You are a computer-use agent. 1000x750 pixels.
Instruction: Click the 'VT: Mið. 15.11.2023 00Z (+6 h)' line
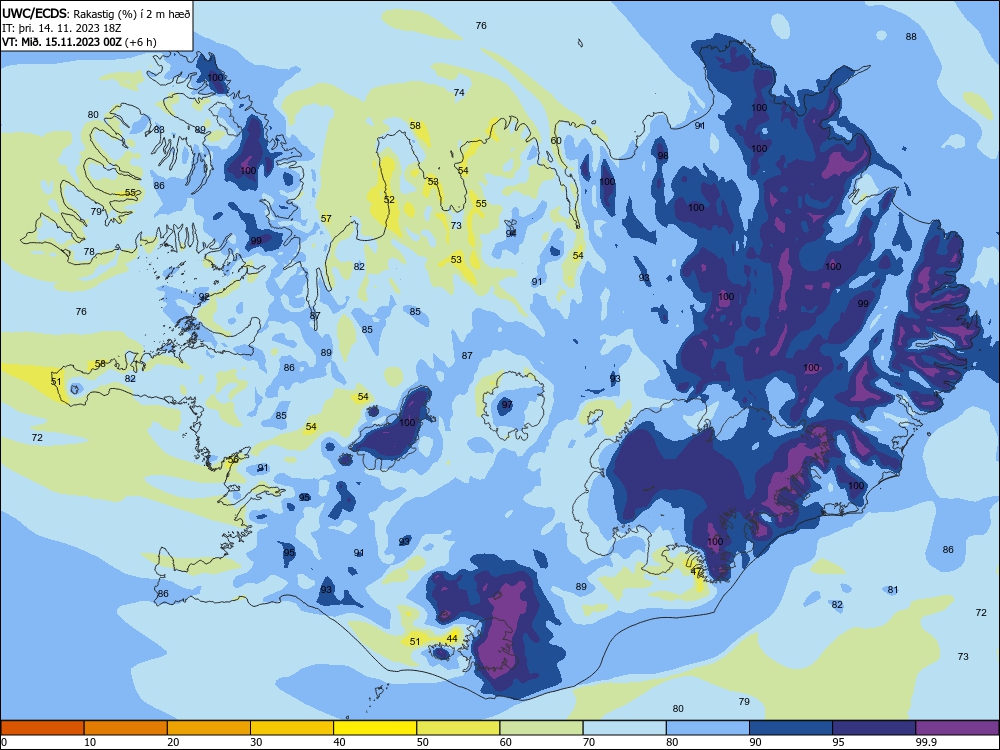pos(79,42)
